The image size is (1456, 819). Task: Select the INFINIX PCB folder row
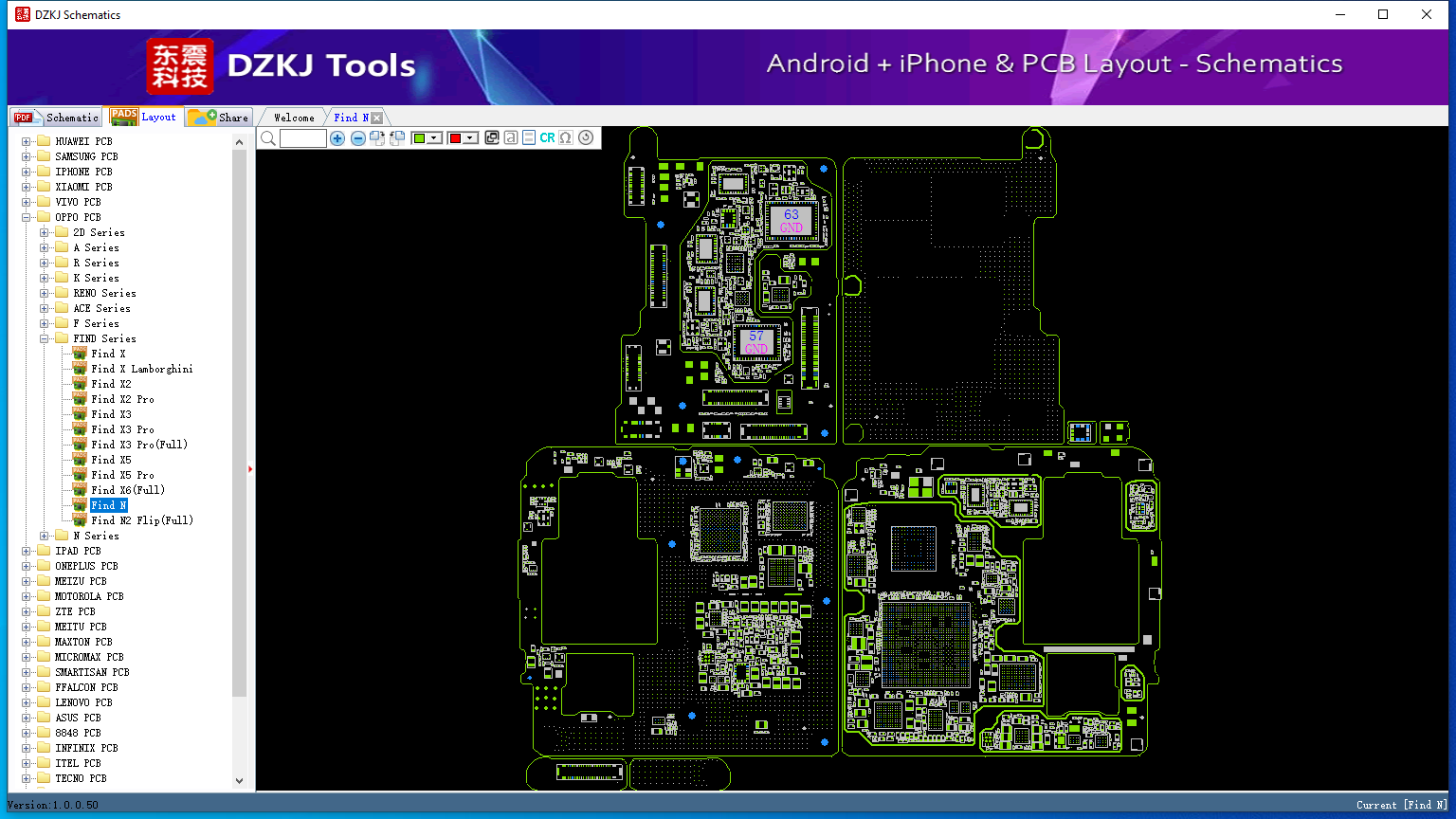pyautogui.click(x=86, y=748)
